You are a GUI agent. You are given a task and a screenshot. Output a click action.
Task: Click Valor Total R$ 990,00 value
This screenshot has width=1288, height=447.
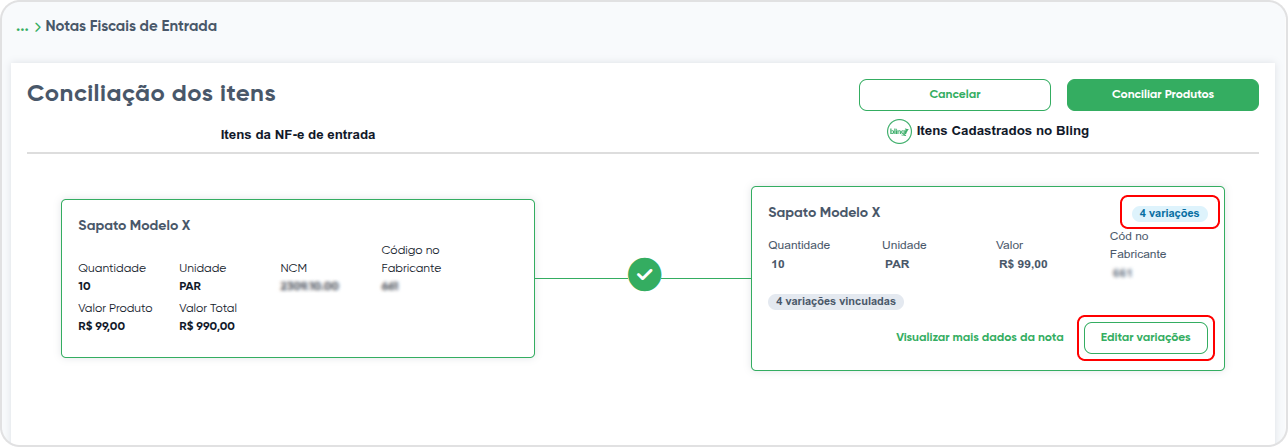point(207,326)
